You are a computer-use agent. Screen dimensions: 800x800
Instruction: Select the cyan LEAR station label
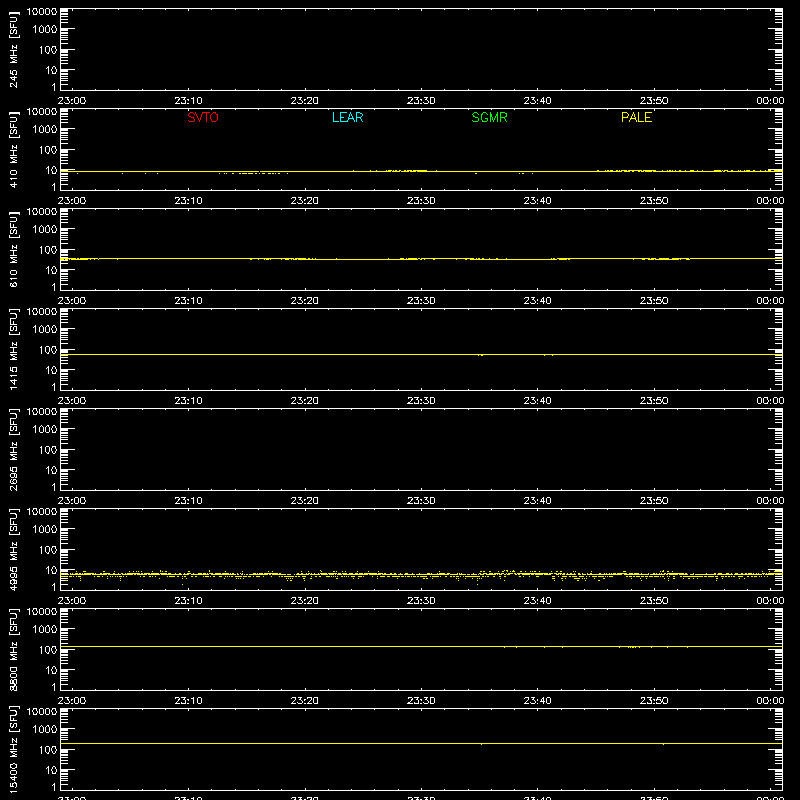pos(347,117)
